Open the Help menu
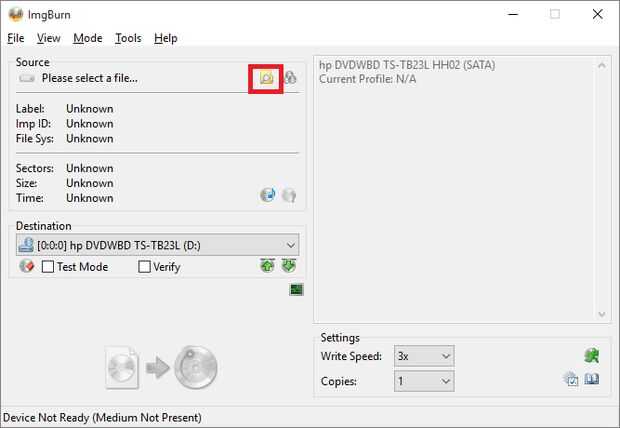Image resolution: width=620 pixels, height=428 pixels. tap(166, 38)
